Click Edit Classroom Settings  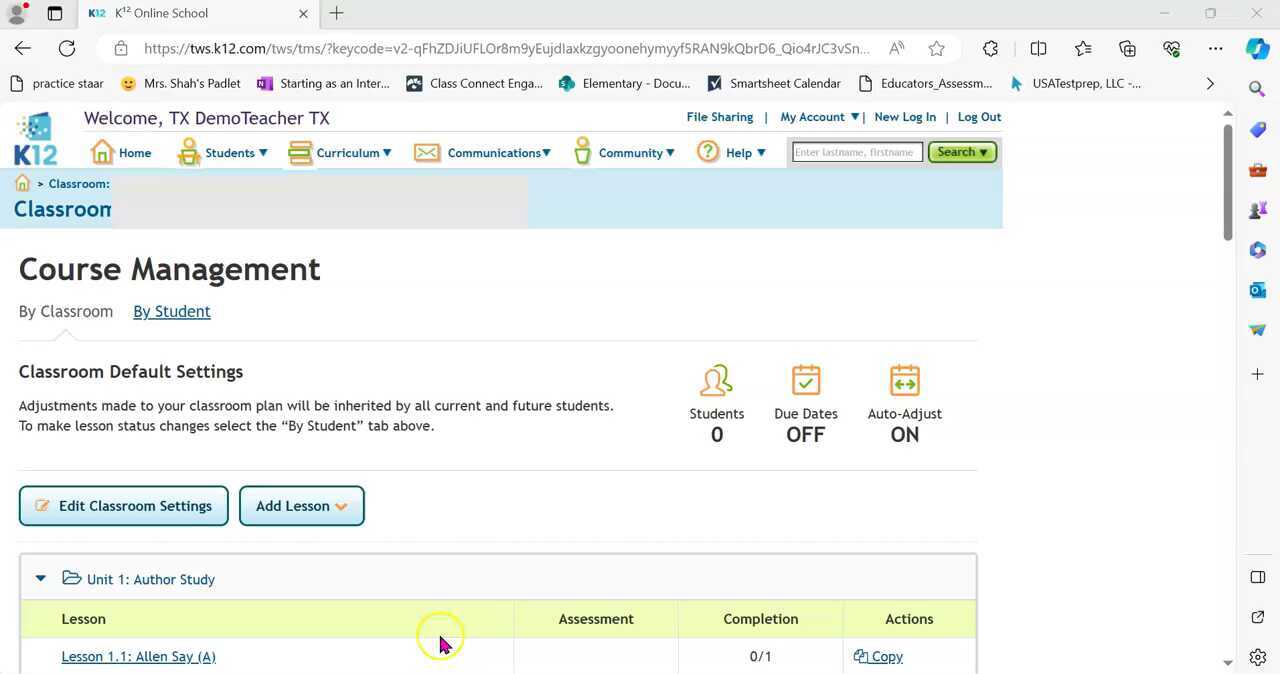point(123,505)
